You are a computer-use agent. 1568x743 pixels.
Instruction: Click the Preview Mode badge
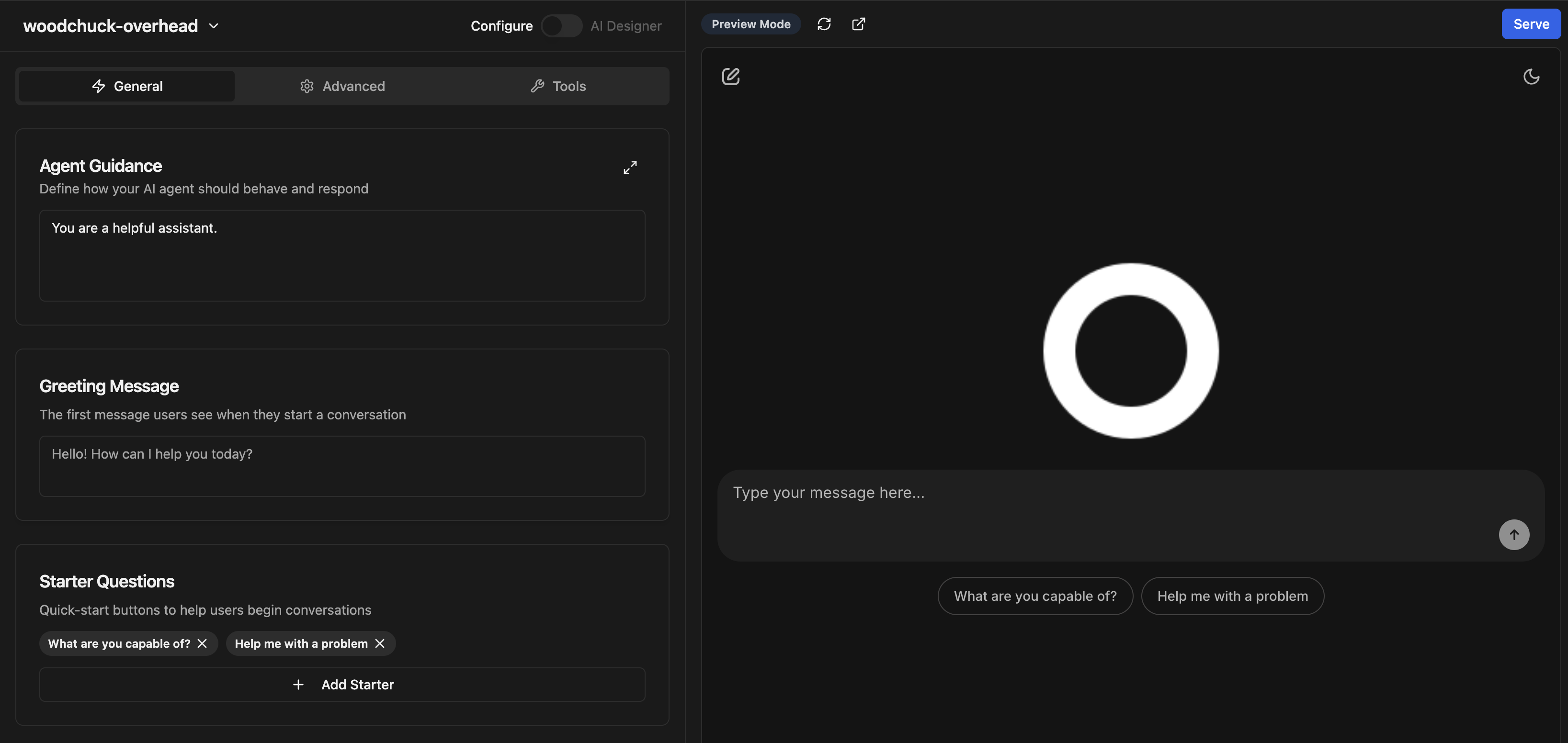coord(750,24)
